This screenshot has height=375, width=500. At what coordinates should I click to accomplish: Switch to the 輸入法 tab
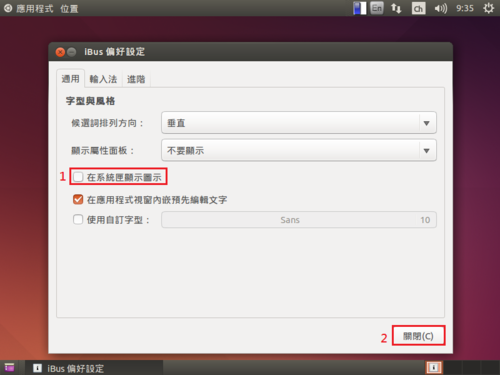pos(103,79)
